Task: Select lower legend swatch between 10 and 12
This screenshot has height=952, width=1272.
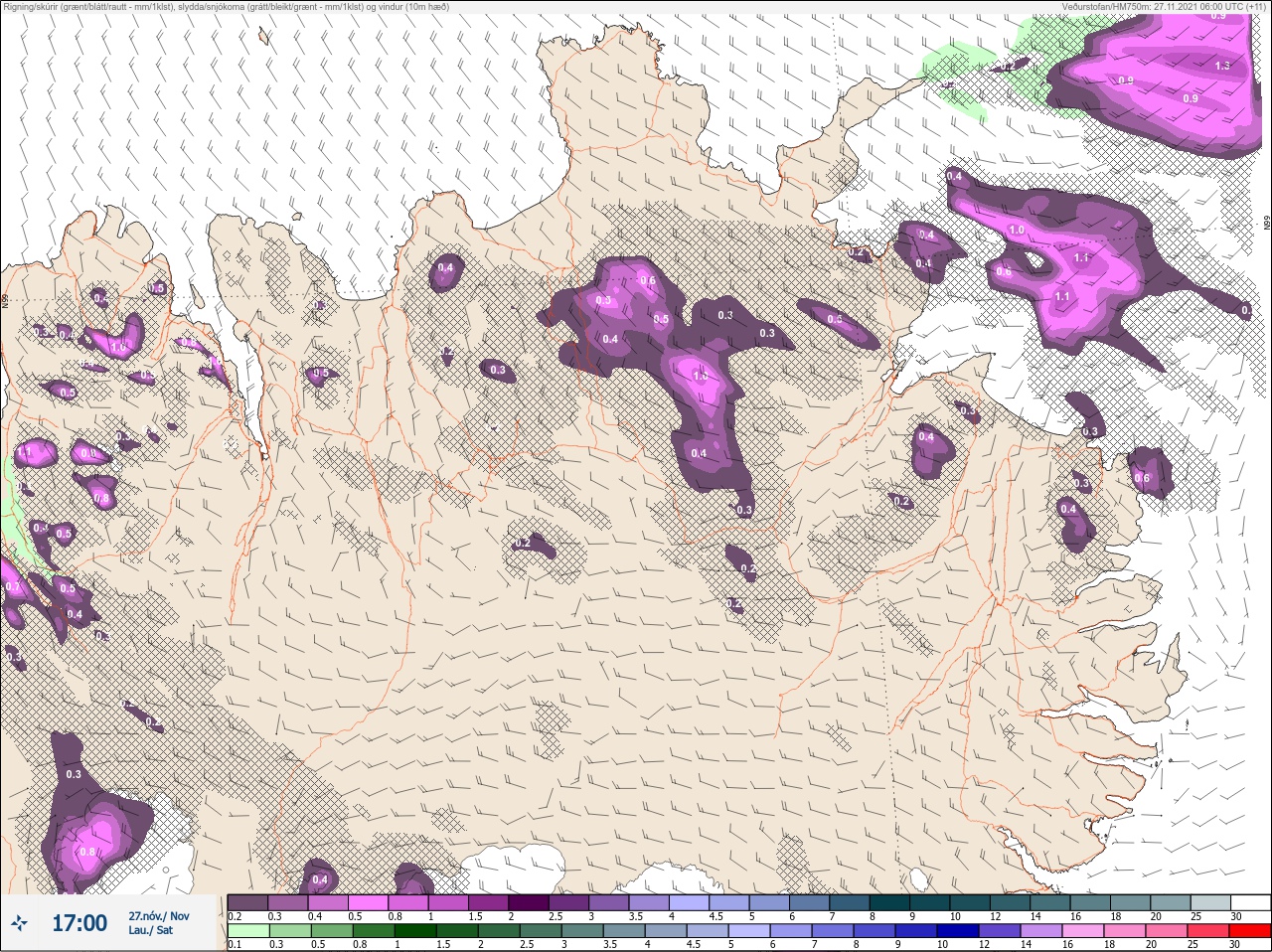Action: 961,931
